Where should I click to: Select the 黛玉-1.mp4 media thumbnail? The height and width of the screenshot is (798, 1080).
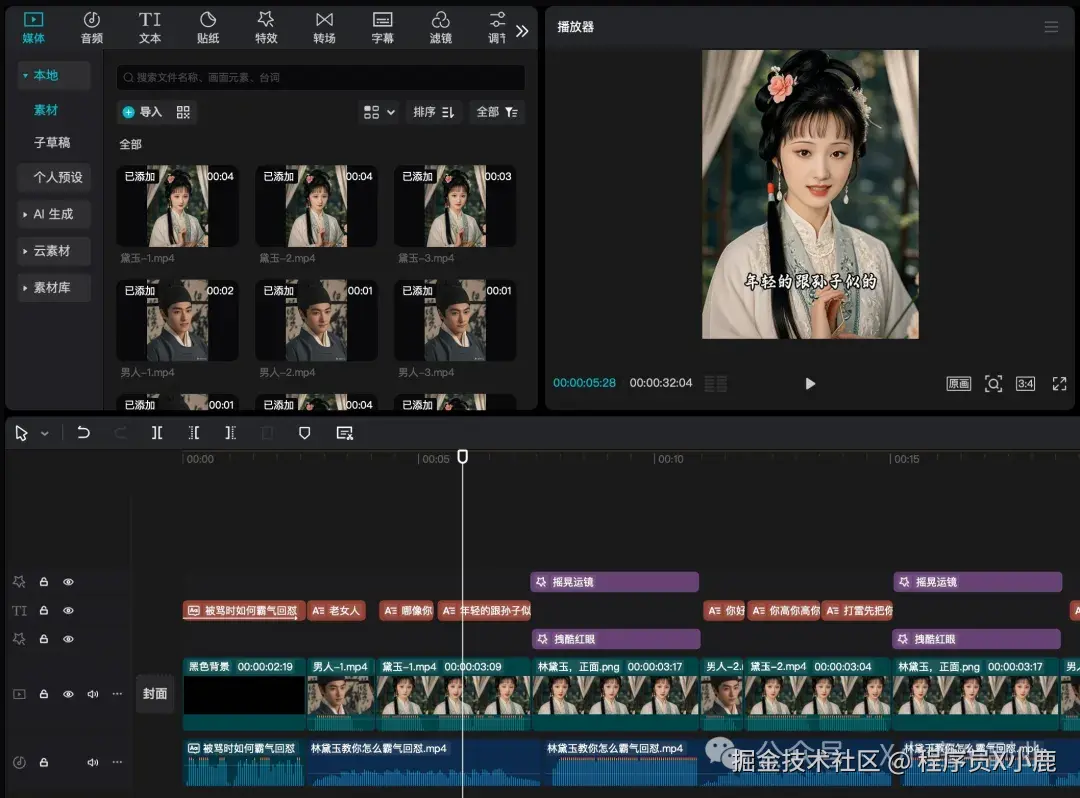tap(177, 206)
